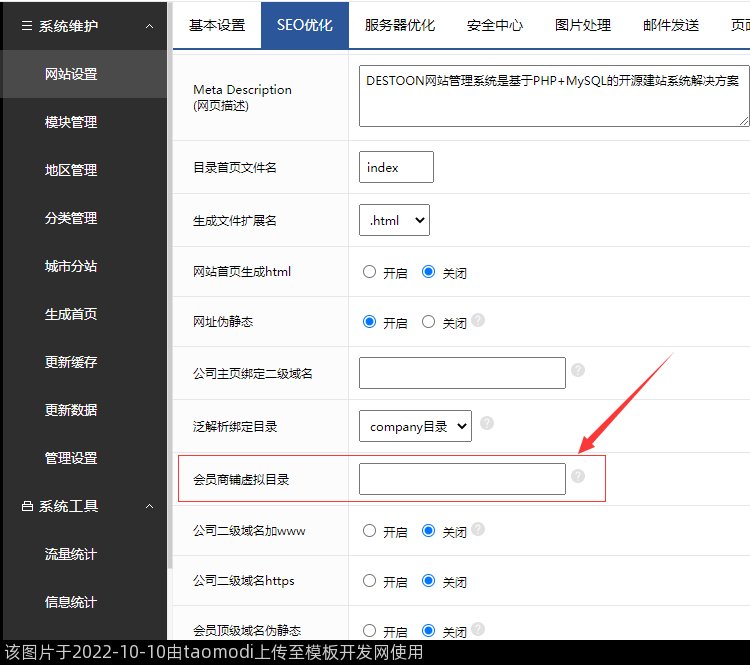Viewport: 750px width, 665px height.
Task: Click help icon next to company目录 dropdown
Action: click(487, 424)
